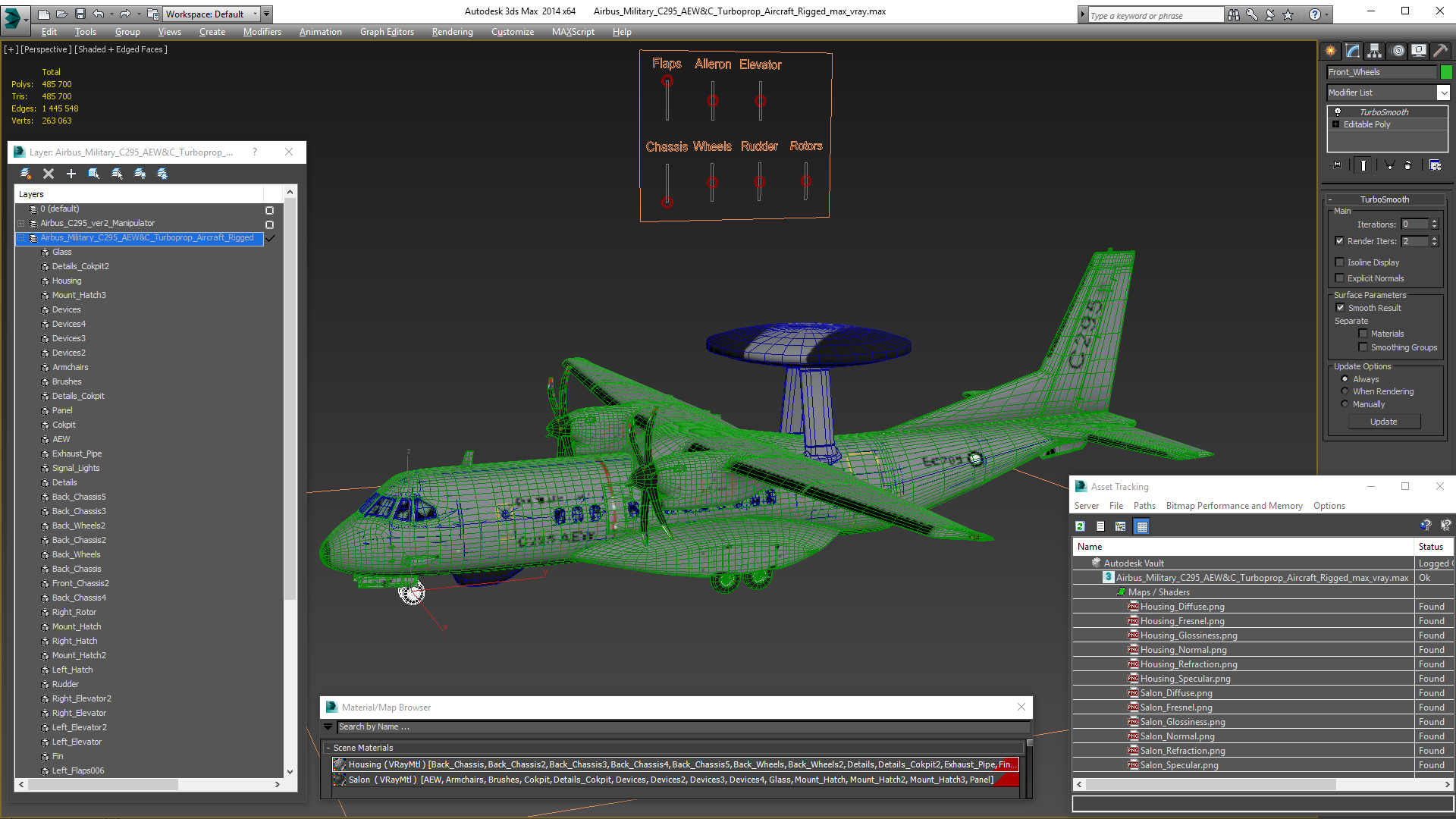Collapse the Airbus_Military_C295 rigged layer
Viewport: 1456px width, 819px height.
(21, 238)
